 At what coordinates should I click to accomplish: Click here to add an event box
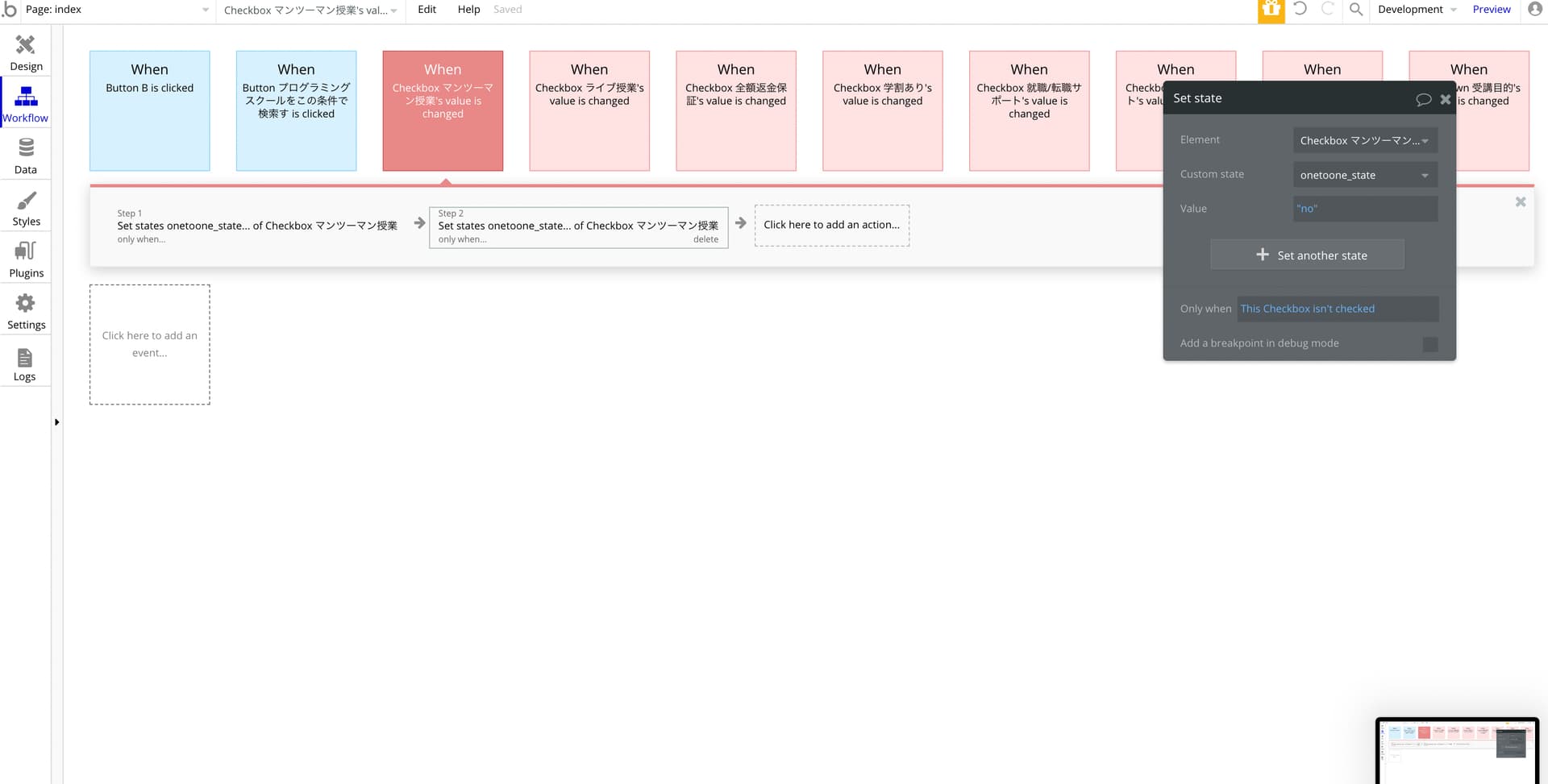pos(150,344)
